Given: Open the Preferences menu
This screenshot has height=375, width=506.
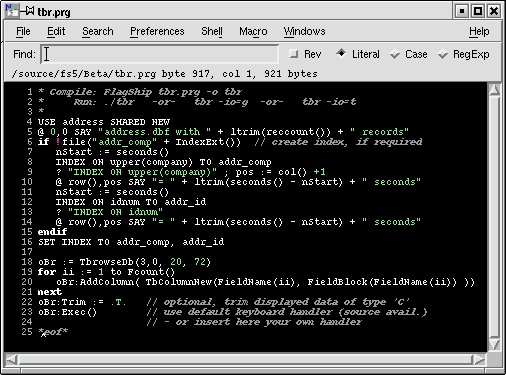Looking at the screenshot, I should click(x=157, y=31).
